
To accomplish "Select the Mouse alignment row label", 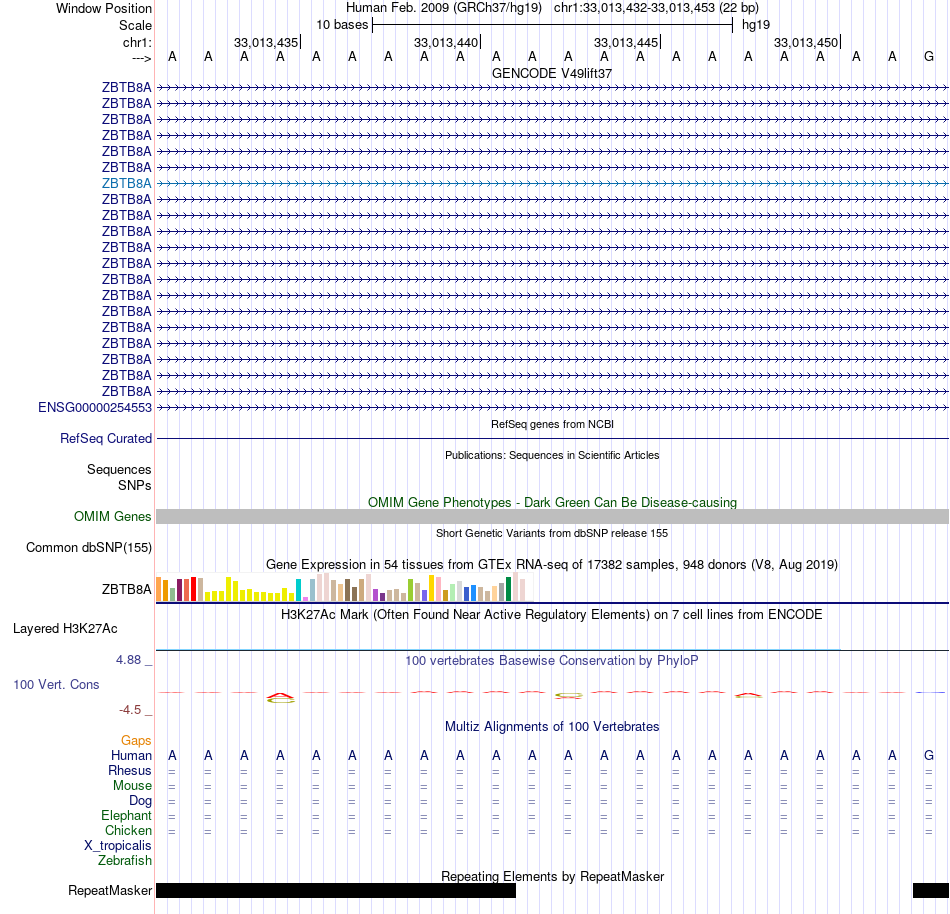I will pos(132,786).
